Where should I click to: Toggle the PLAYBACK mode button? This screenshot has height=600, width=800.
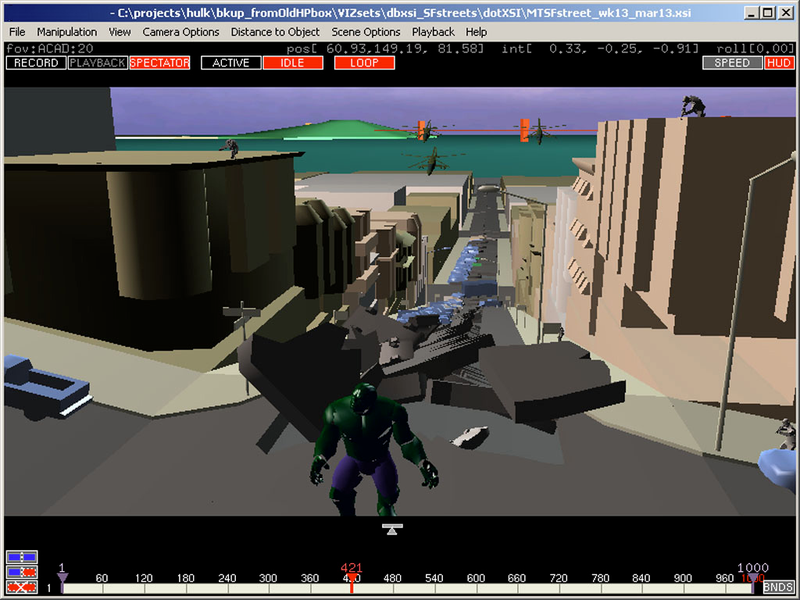click(97, 63)
